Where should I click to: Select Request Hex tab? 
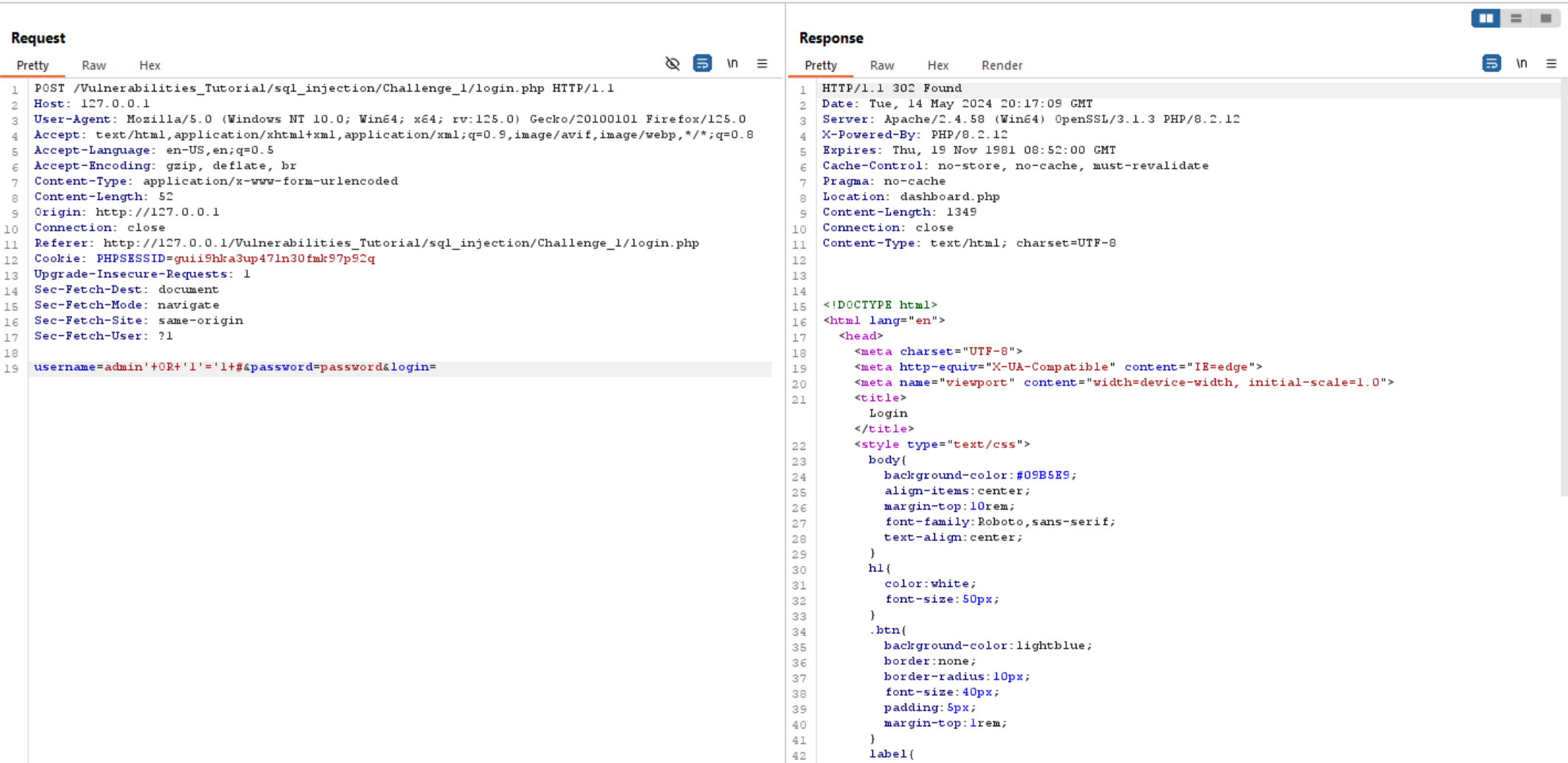tap(150, 66)
